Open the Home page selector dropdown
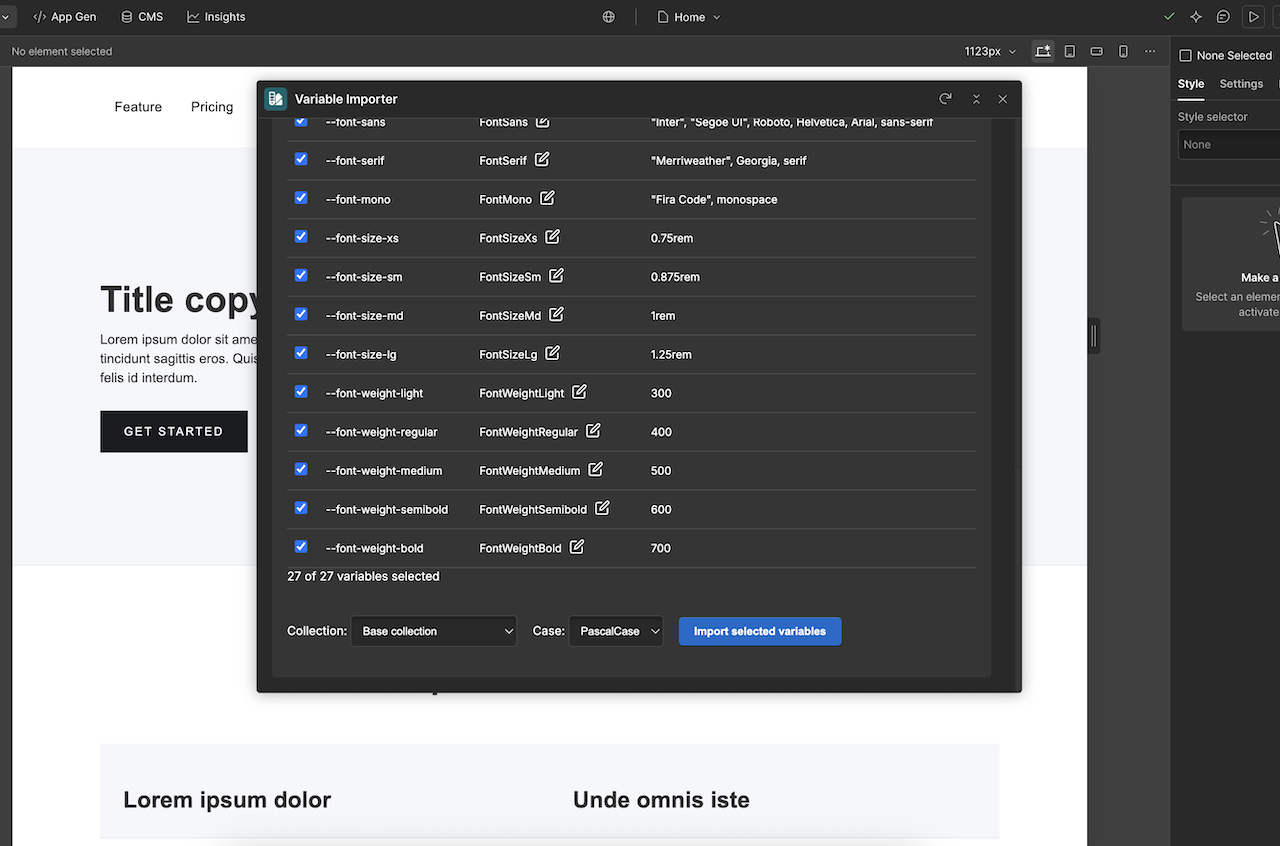The height and width of the screenshot is (846, 1280). (689, 17)
